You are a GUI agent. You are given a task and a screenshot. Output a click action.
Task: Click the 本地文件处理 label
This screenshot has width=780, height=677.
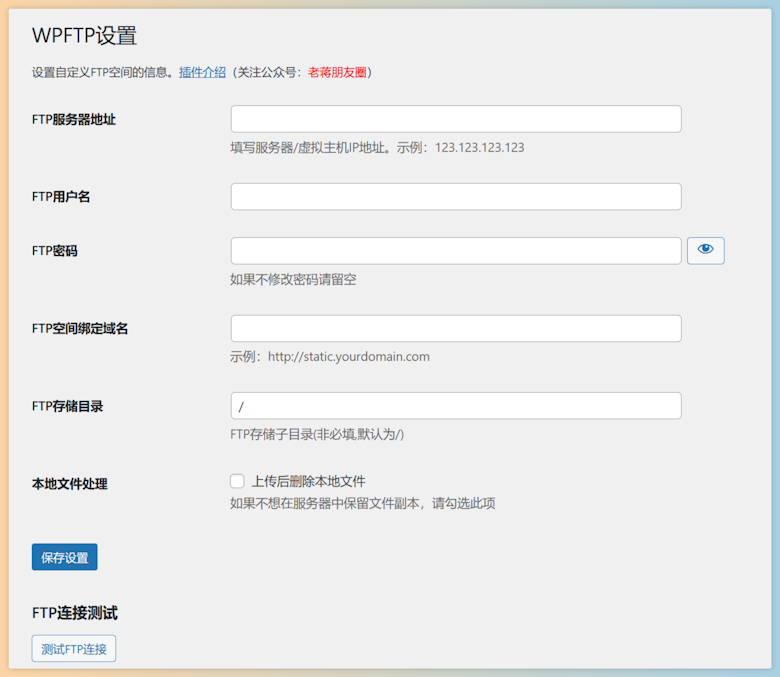click(x=70, y=484)
